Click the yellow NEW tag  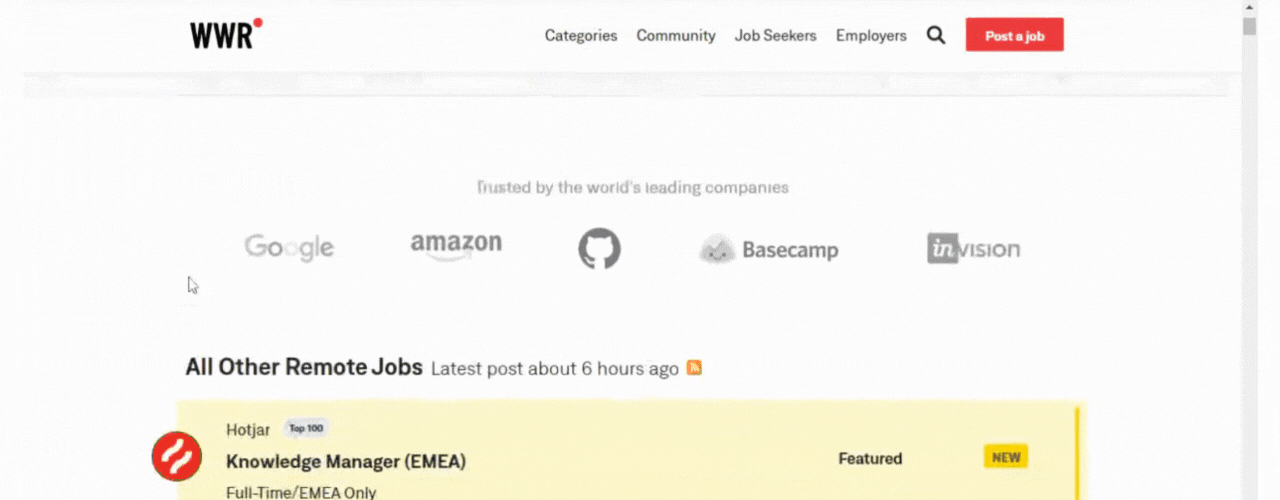1006,458
